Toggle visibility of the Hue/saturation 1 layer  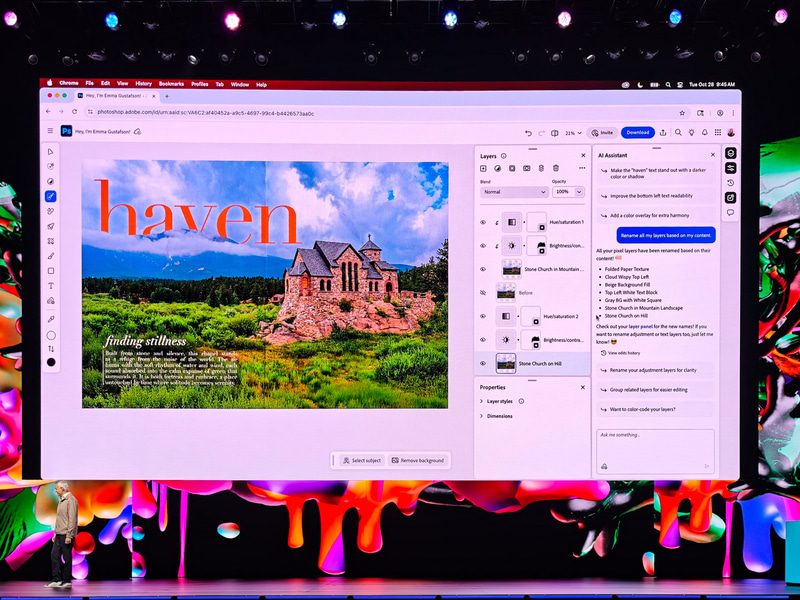[483, 222]
